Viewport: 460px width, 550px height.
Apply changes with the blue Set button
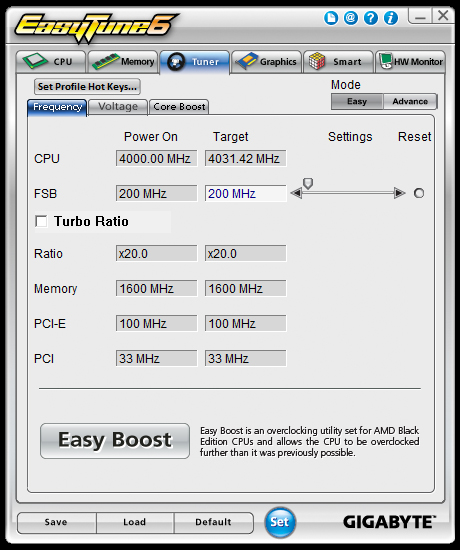(280, 522)
